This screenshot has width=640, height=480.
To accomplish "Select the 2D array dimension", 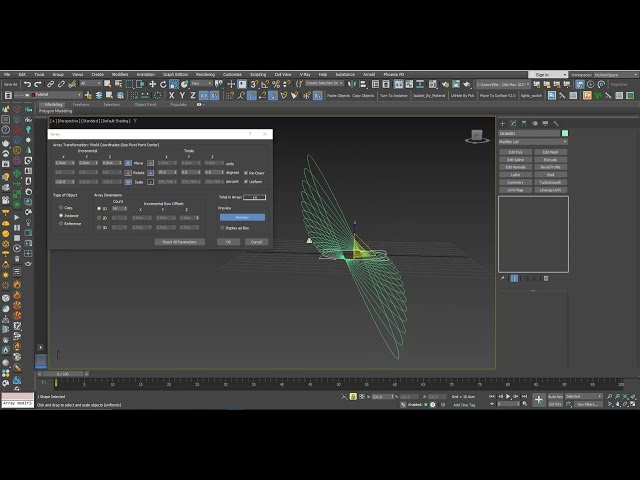I will click(99, 218).
